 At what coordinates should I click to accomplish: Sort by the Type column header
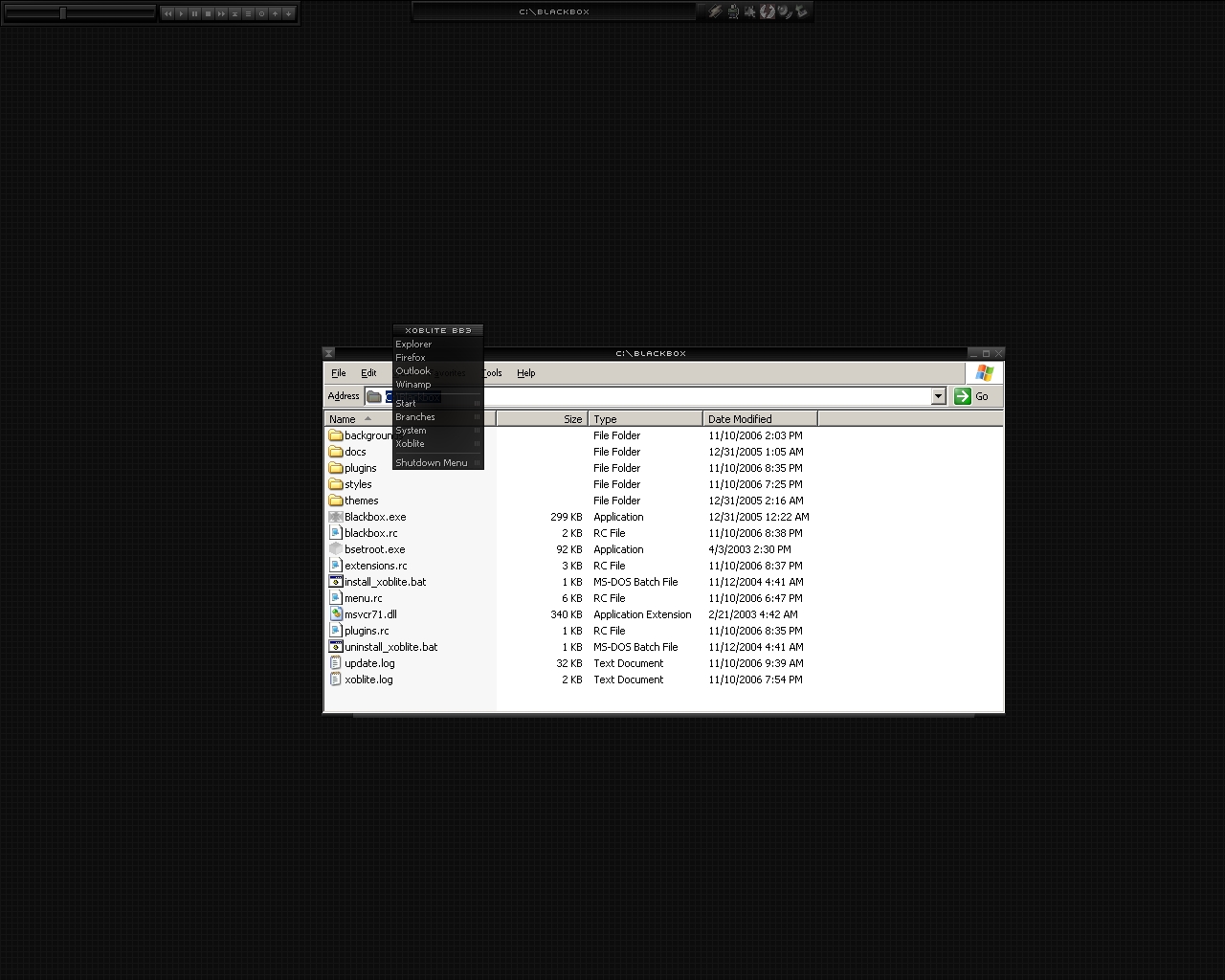[645, 419]
